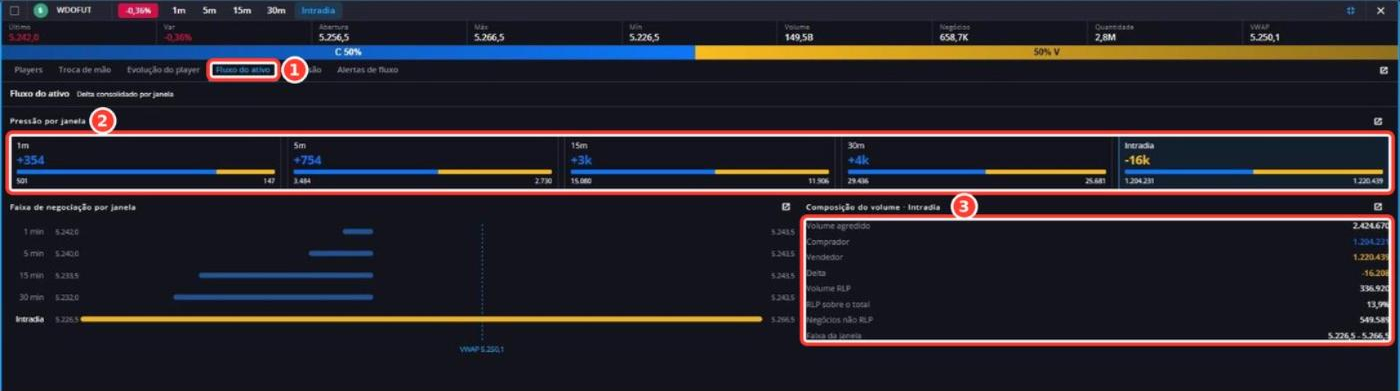Click the VWAP header value 5.250,1
The height and width of the screenshot is (391, 1400).
1265,37
